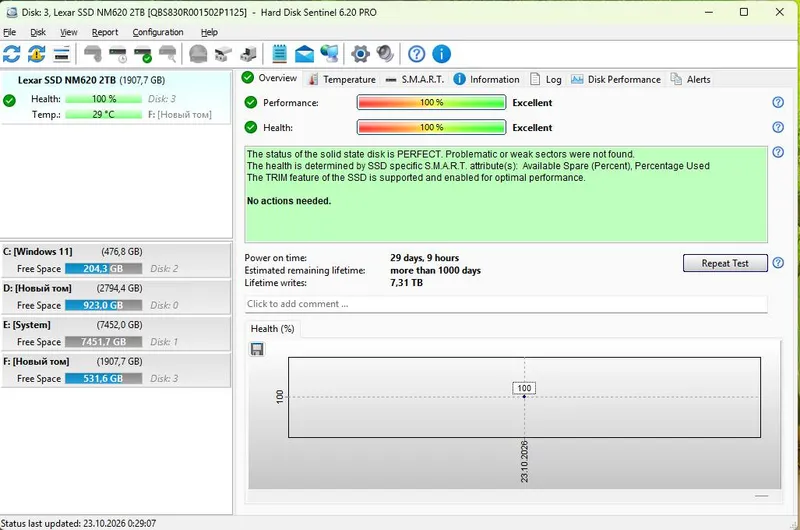Click the 'No actions needed.' text
This screenshot has width=800, height=530.
(289, 201)
